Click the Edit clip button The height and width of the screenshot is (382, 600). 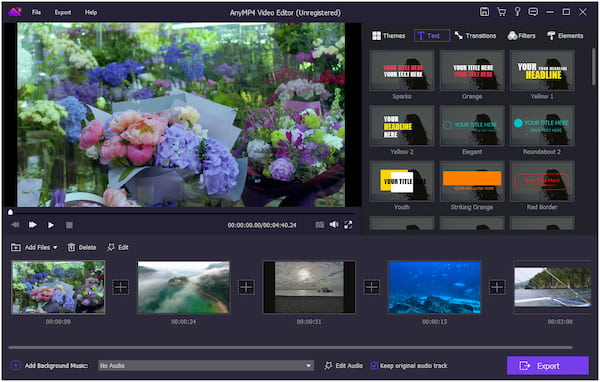[x=117, y=247]
